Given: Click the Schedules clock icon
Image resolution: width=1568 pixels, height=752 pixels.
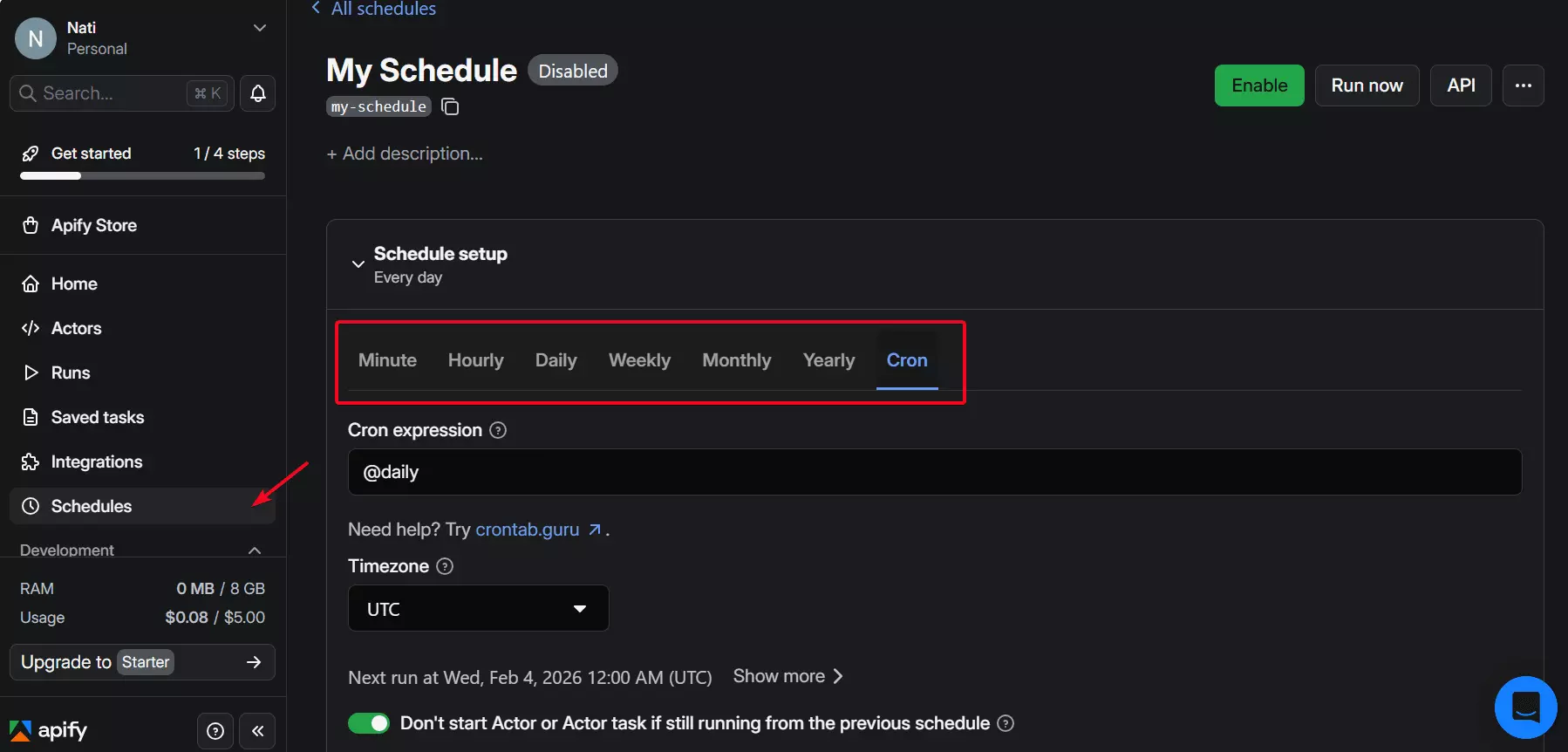Looking at the screenshot, I should [31, 506].
